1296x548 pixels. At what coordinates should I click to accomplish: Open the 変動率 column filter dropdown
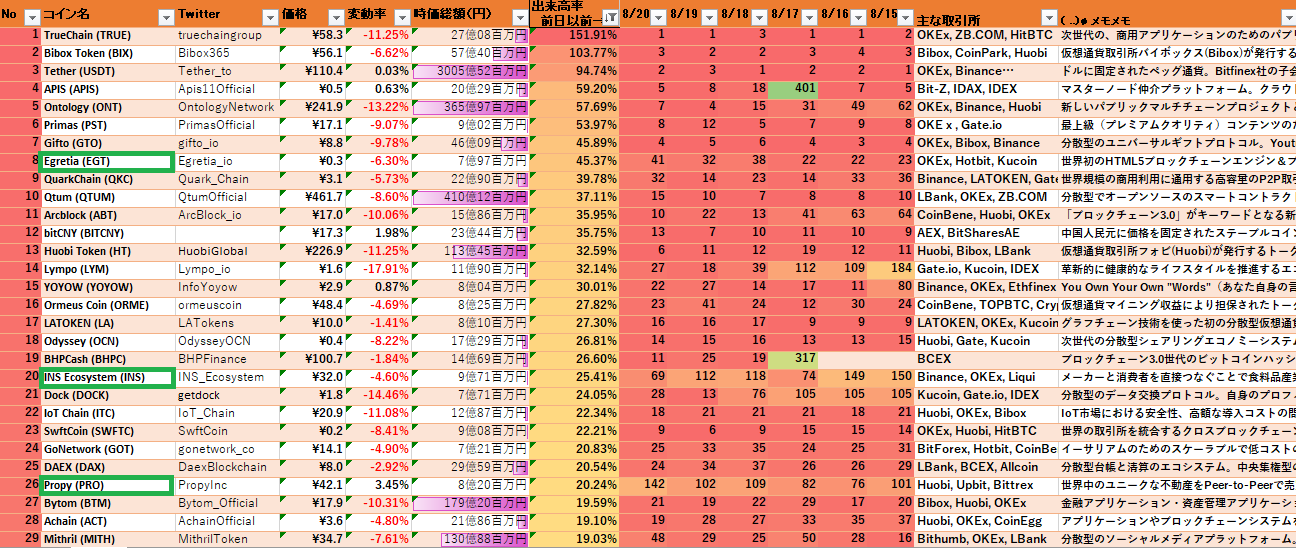(x=400, y=17)
